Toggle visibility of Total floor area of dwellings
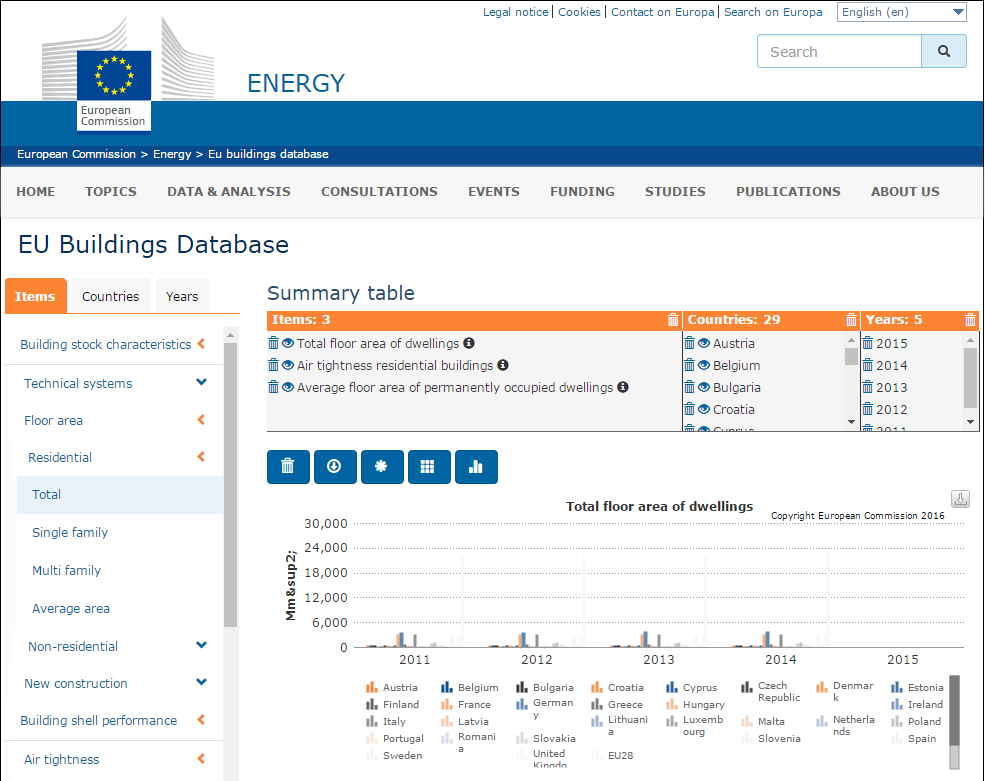 [288, 343]
